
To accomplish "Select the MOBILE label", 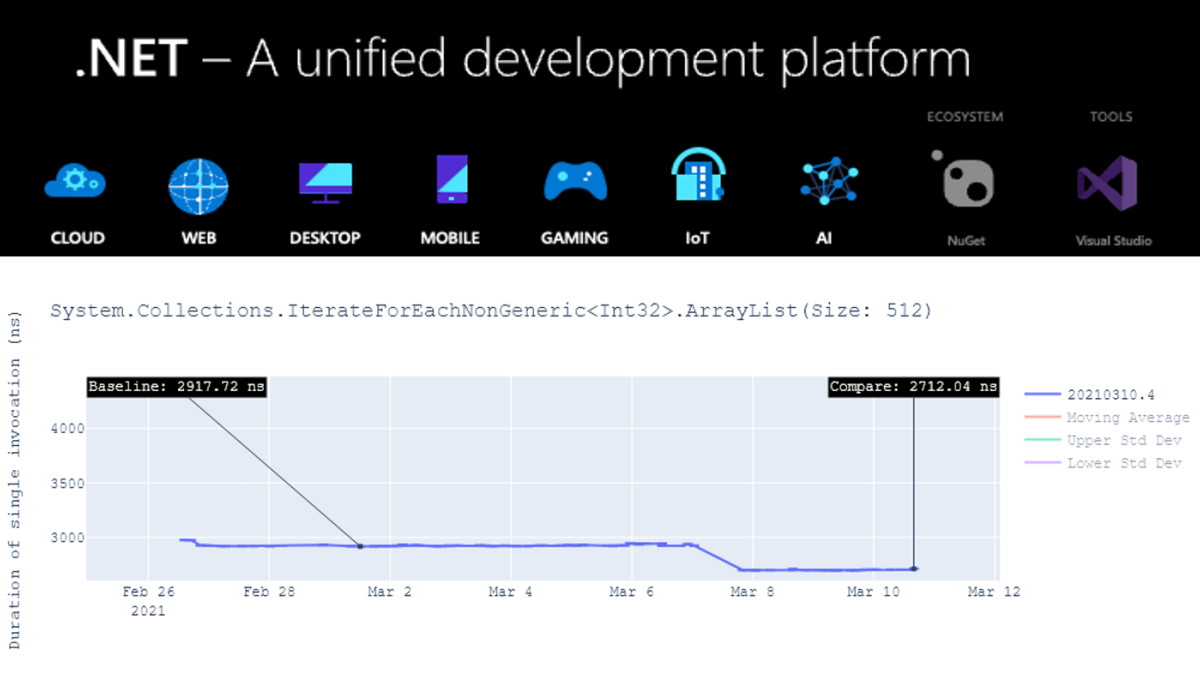I will click(450, 238).
